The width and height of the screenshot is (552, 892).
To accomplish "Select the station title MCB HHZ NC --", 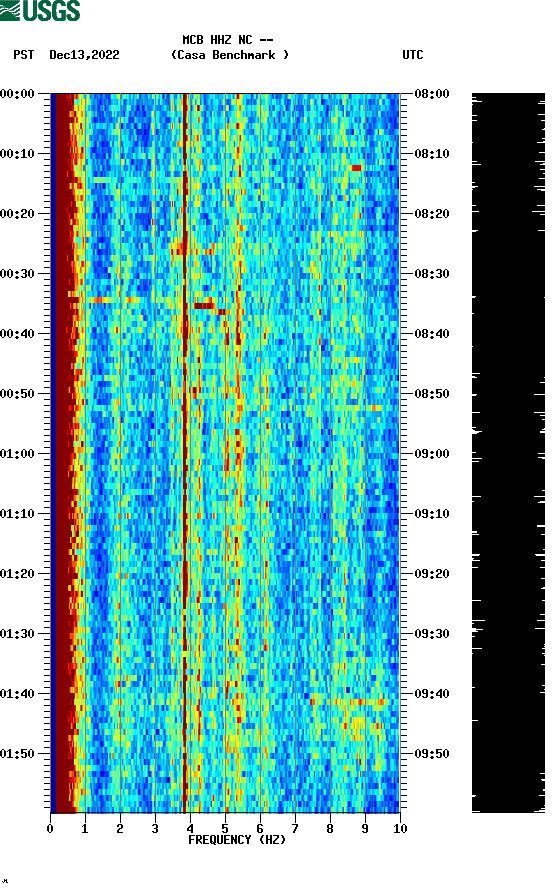I will [228, 40].
